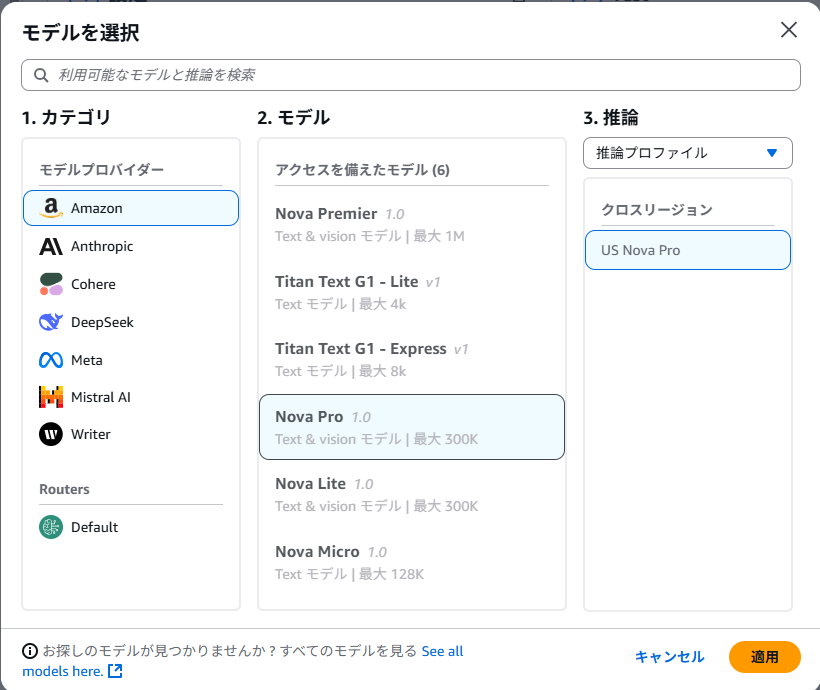
Task: Choose Titan Text G1 - Express model
Action: click(x=412, y=359)
